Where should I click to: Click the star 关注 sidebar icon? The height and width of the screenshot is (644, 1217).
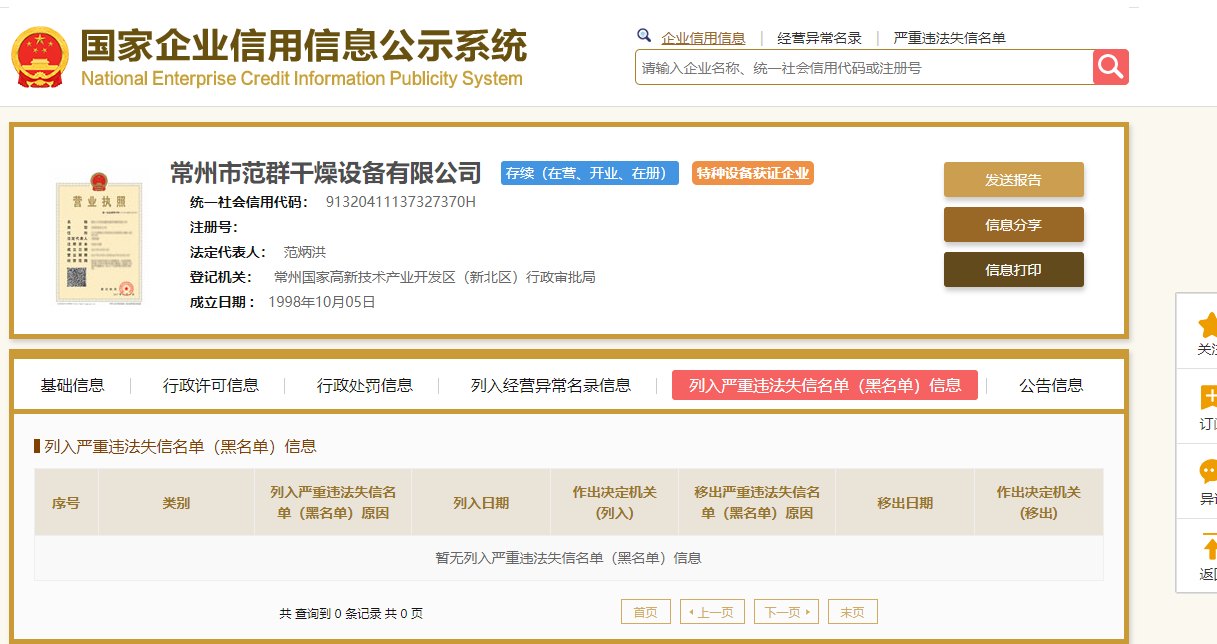(1208, 324)
